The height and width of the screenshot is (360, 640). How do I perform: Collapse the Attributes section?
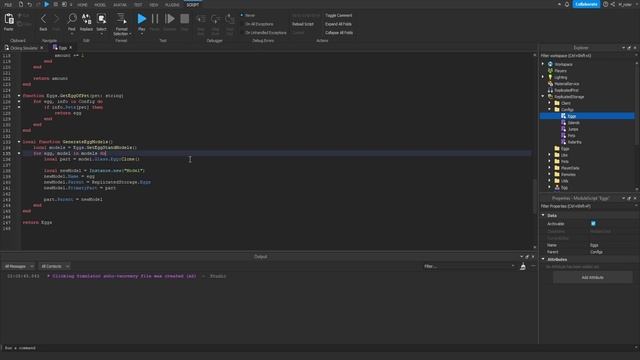pos(543,259)
